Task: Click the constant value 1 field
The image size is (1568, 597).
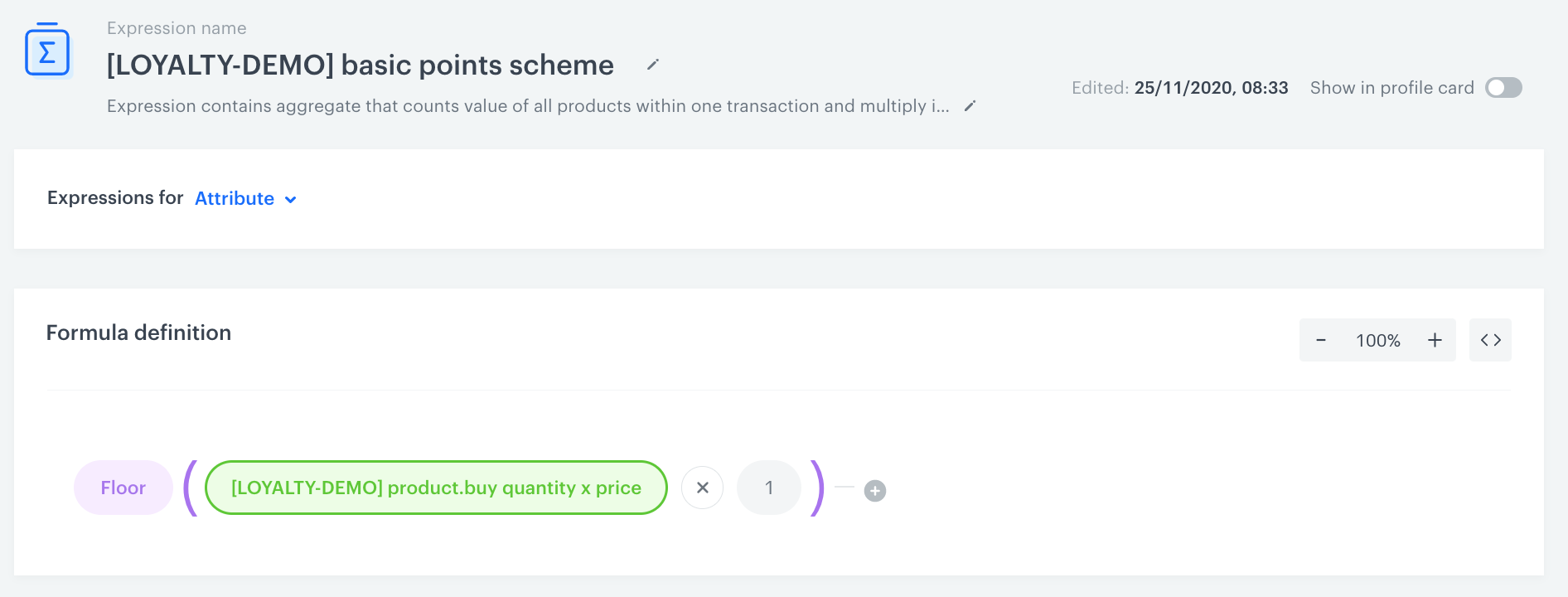Action: (x=769, y=488)
